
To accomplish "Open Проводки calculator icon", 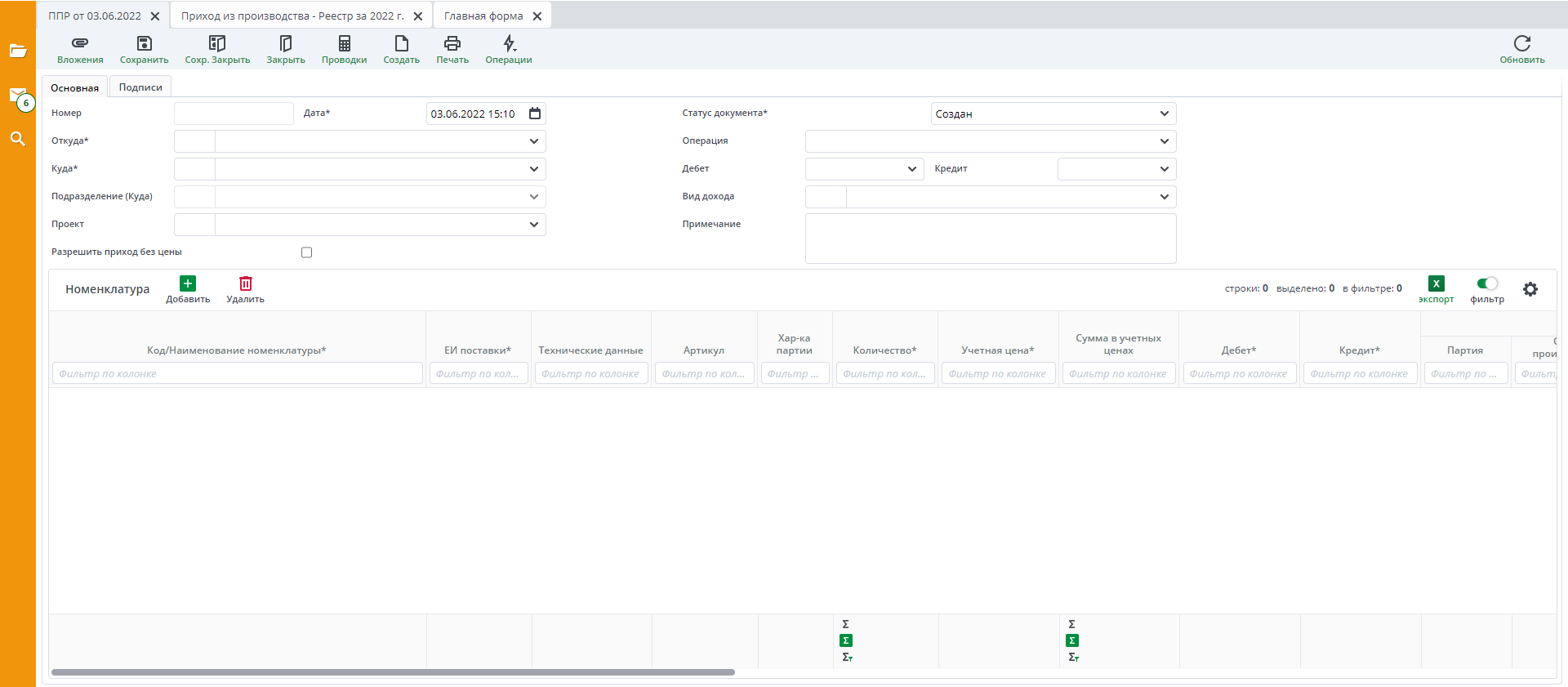I will coord(344,43).
